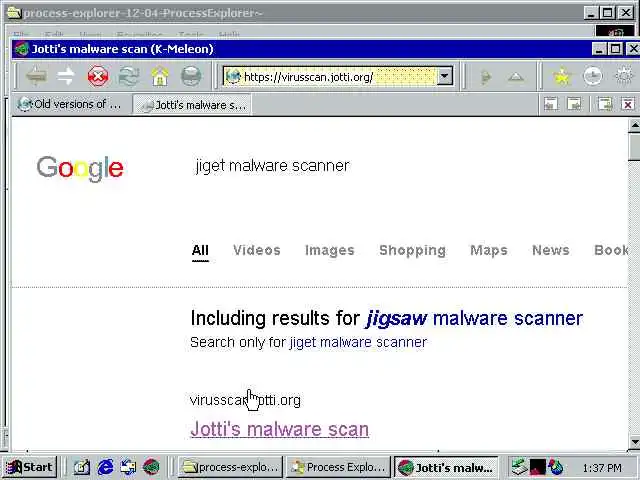Viewport: 640px width, 480px height.
Task: Click the page scrollbar up arrow
Action: click(x=634, y=126)
